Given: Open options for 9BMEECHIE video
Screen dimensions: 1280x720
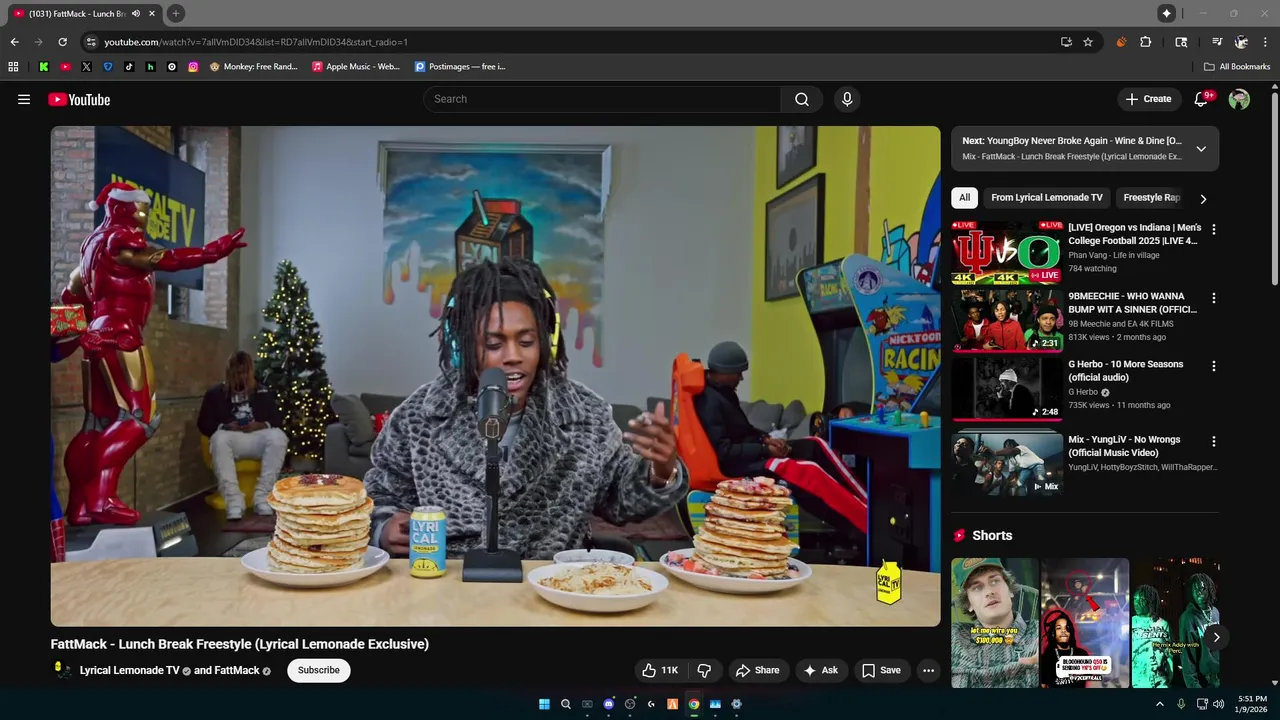Looking at the screenshot, I should pyautogui.click(x=1214, y=298).
